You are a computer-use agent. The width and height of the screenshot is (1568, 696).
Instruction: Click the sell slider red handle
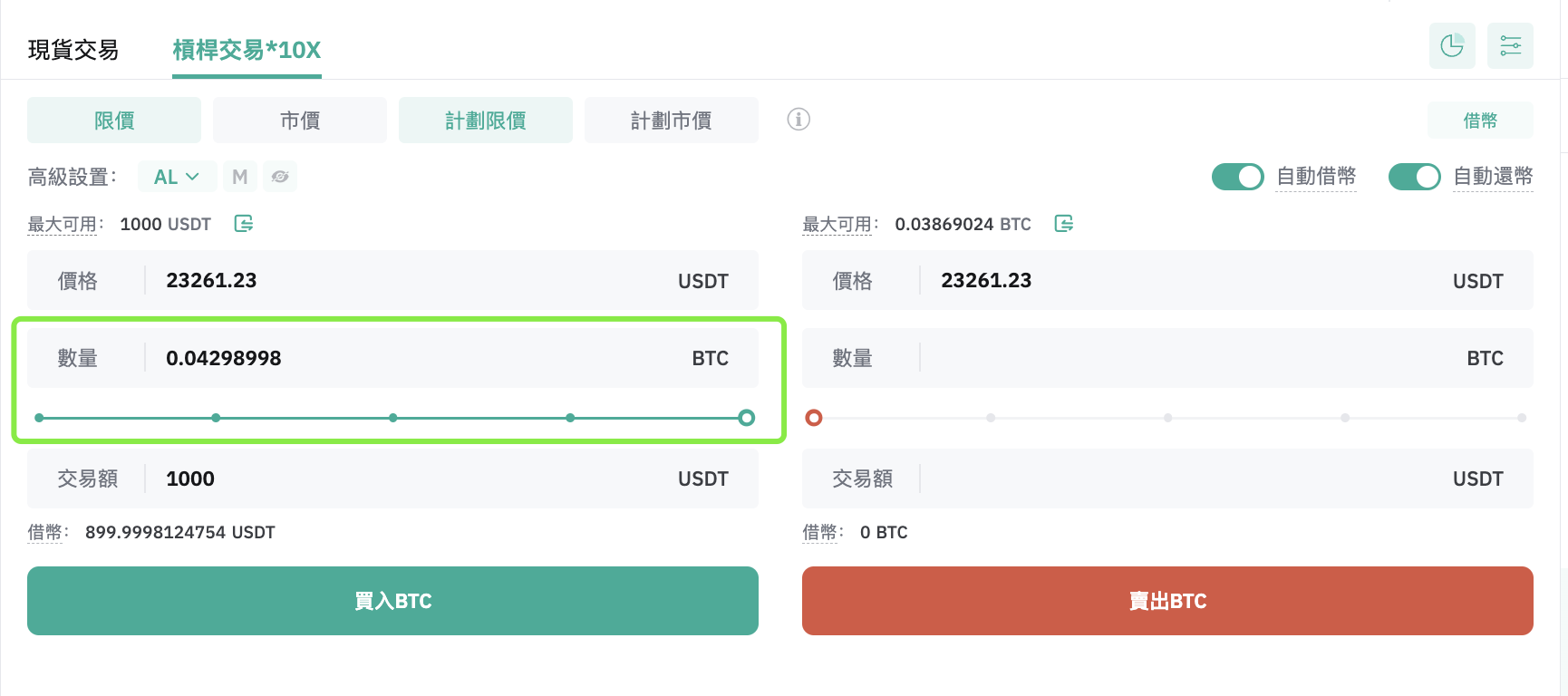[x=814, y=418]
